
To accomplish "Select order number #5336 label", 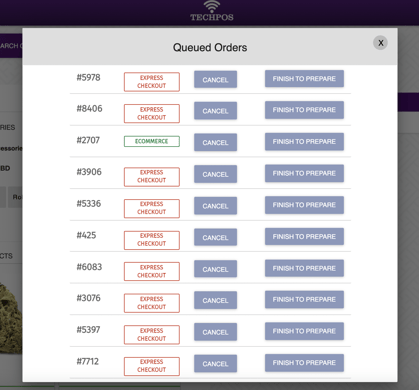I will (89, 204).
